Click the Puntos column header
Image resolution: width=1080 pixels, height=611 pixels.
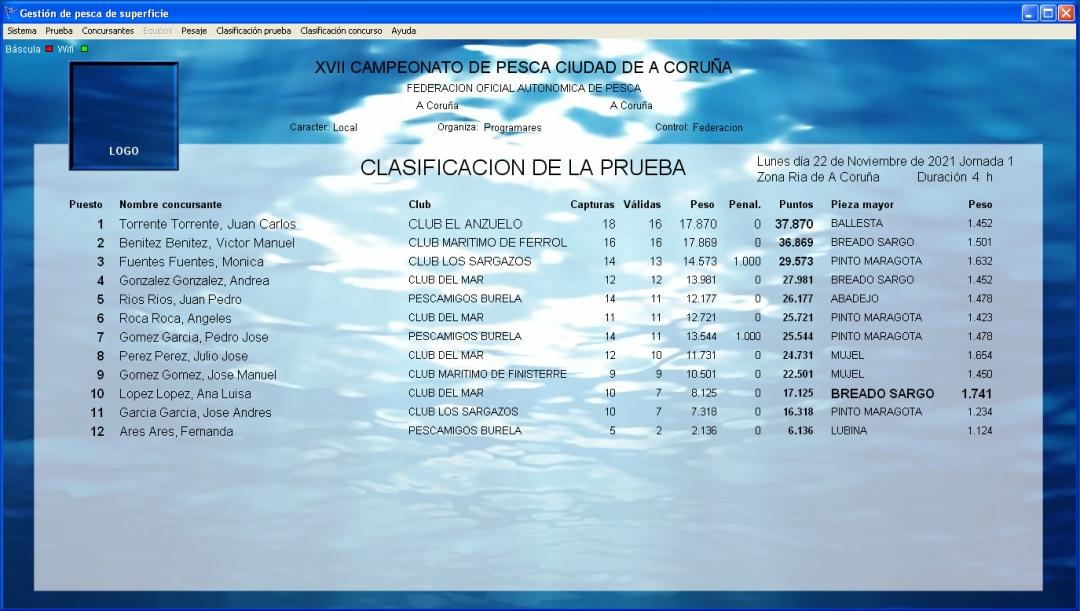(x=796, y=205)
